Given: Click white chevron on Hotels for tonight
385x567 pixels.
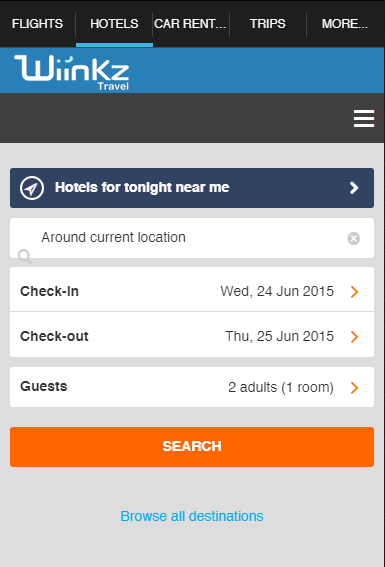Looking at the screenshot, I should [x=354, y=188].
